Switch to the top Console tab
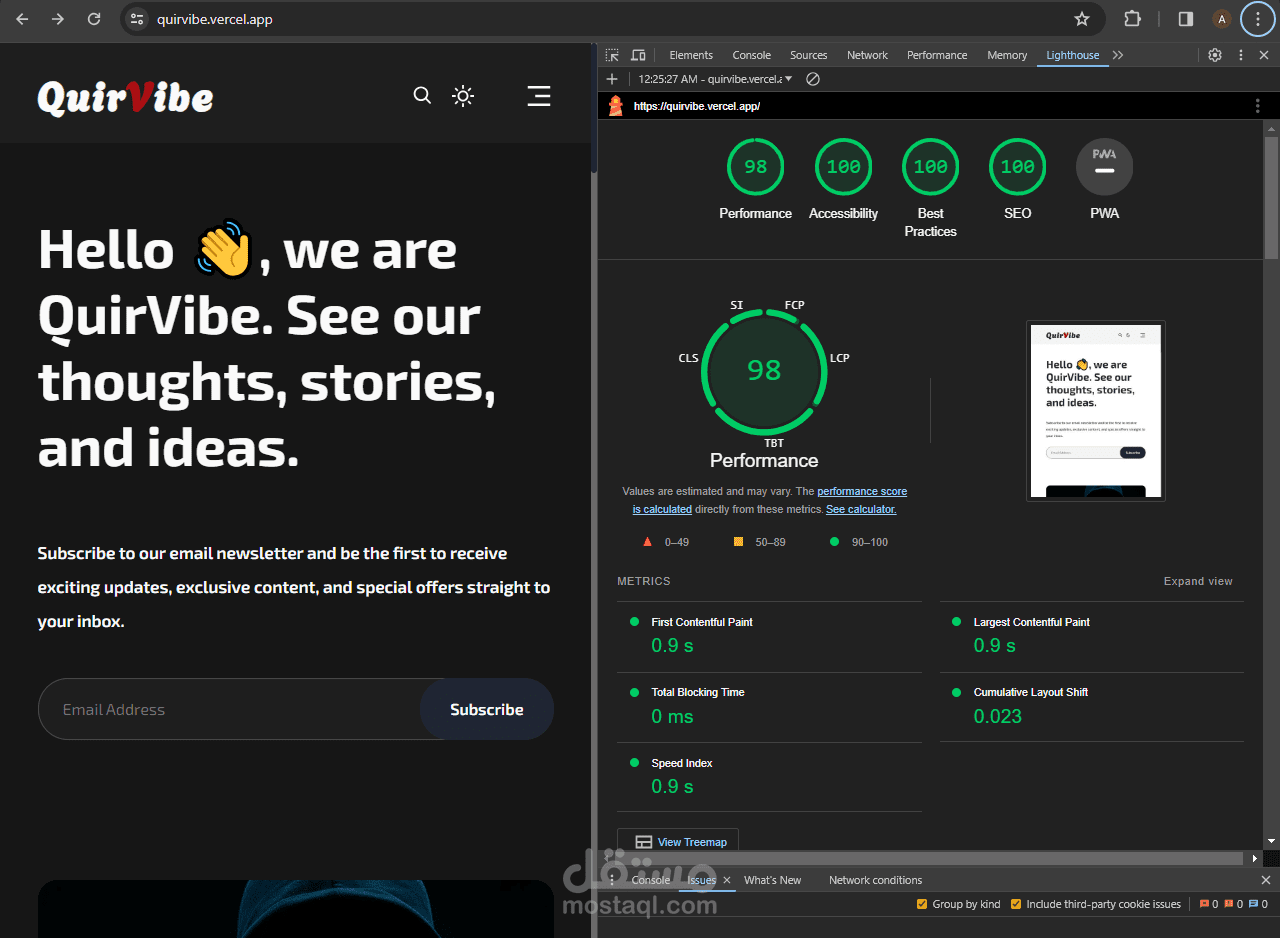This screenshot has width=1280, height=938. click(751, 55)
